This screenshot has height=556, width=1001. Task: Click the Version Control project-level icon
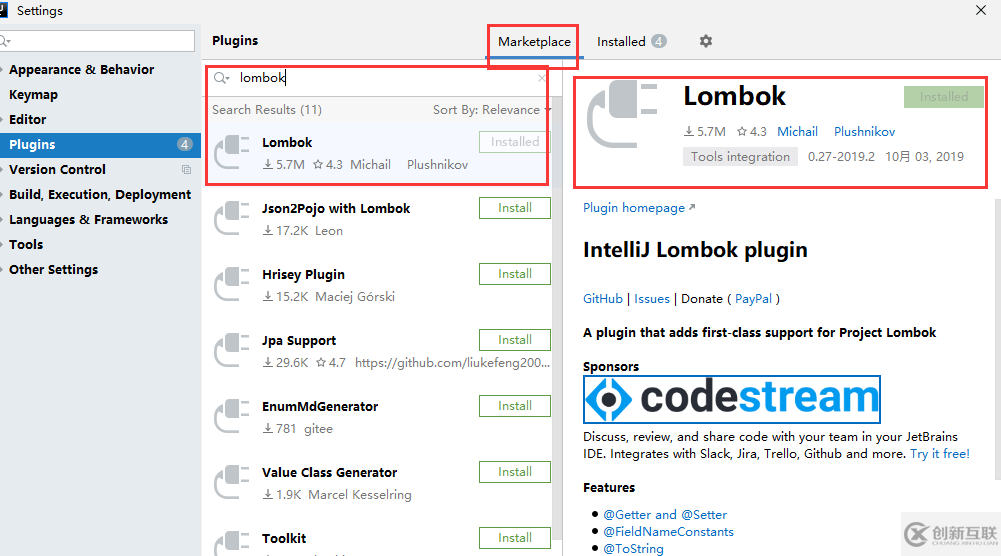click(186, 170)
